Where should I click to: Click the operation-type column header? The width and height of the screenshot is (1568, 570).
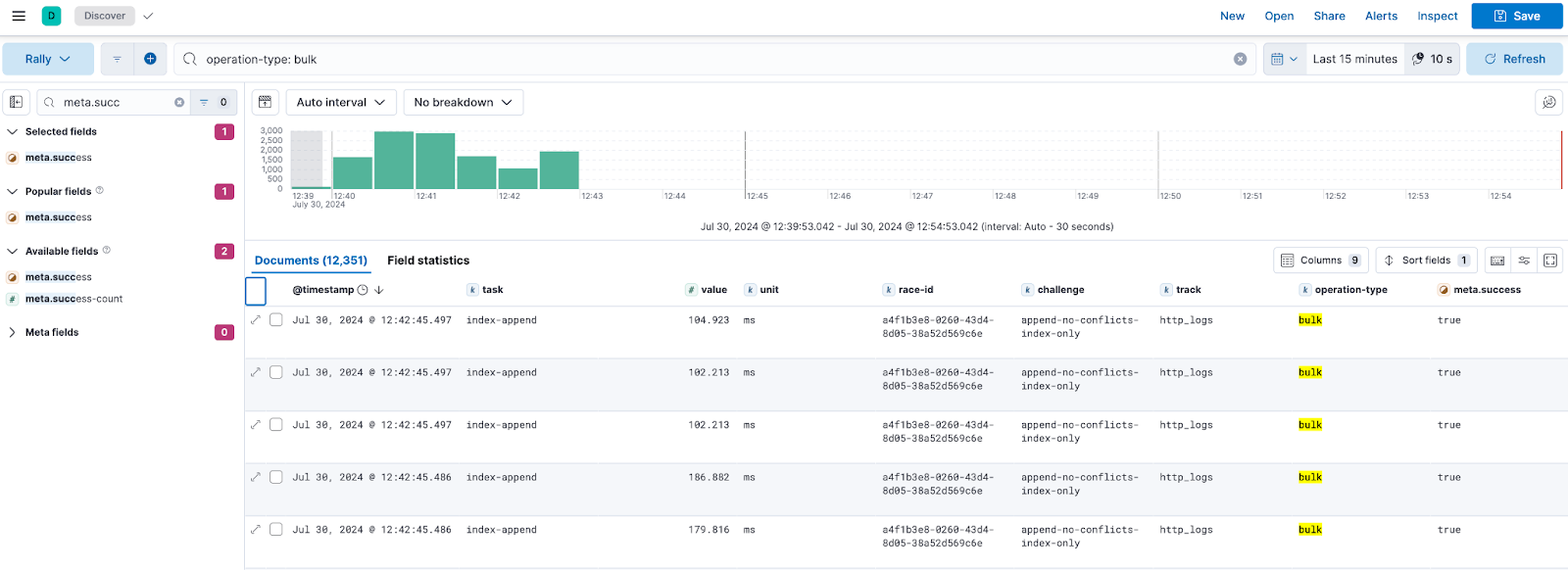(1351, 290)
